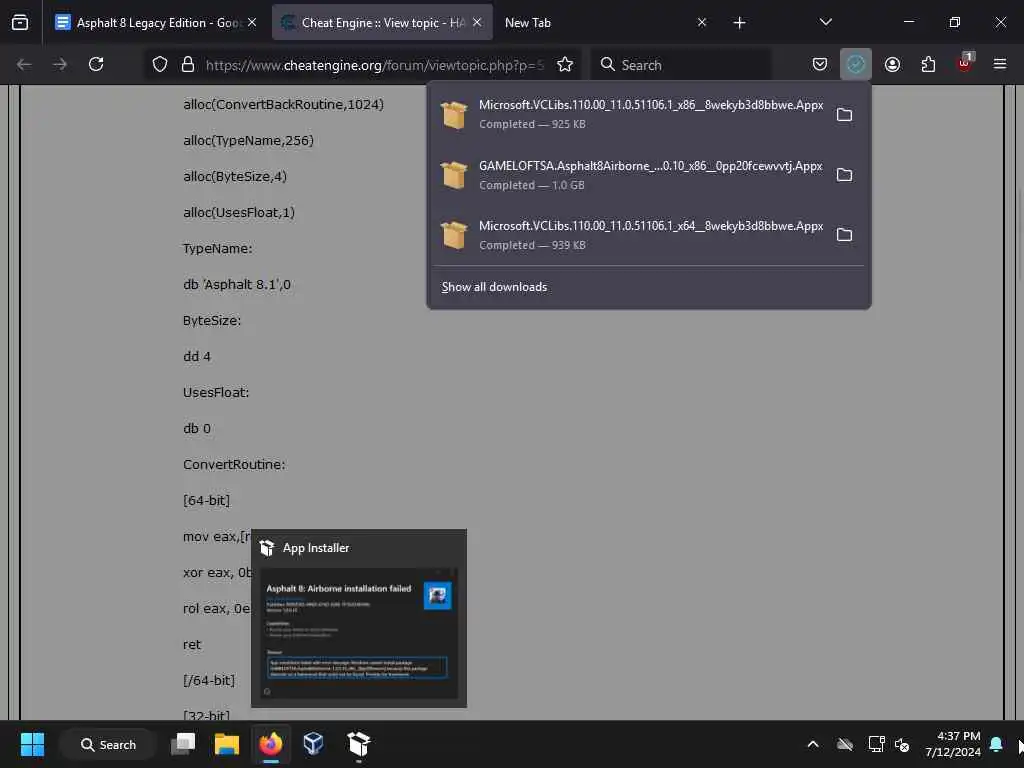Open downloaded GAMELOFTSA.Asphalt8Airborne Appx file
This screenshot has width=1024, height=768.
[x=631, y=175]
